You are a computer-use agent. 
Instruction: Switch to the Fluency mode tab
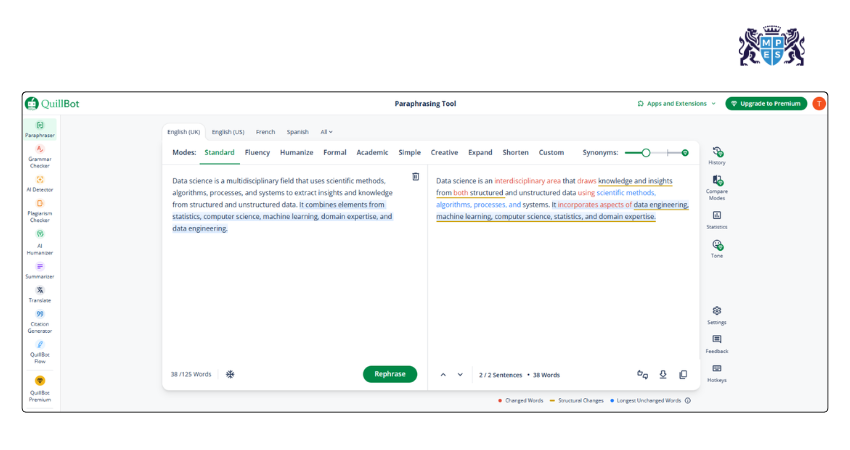[257, 152]
